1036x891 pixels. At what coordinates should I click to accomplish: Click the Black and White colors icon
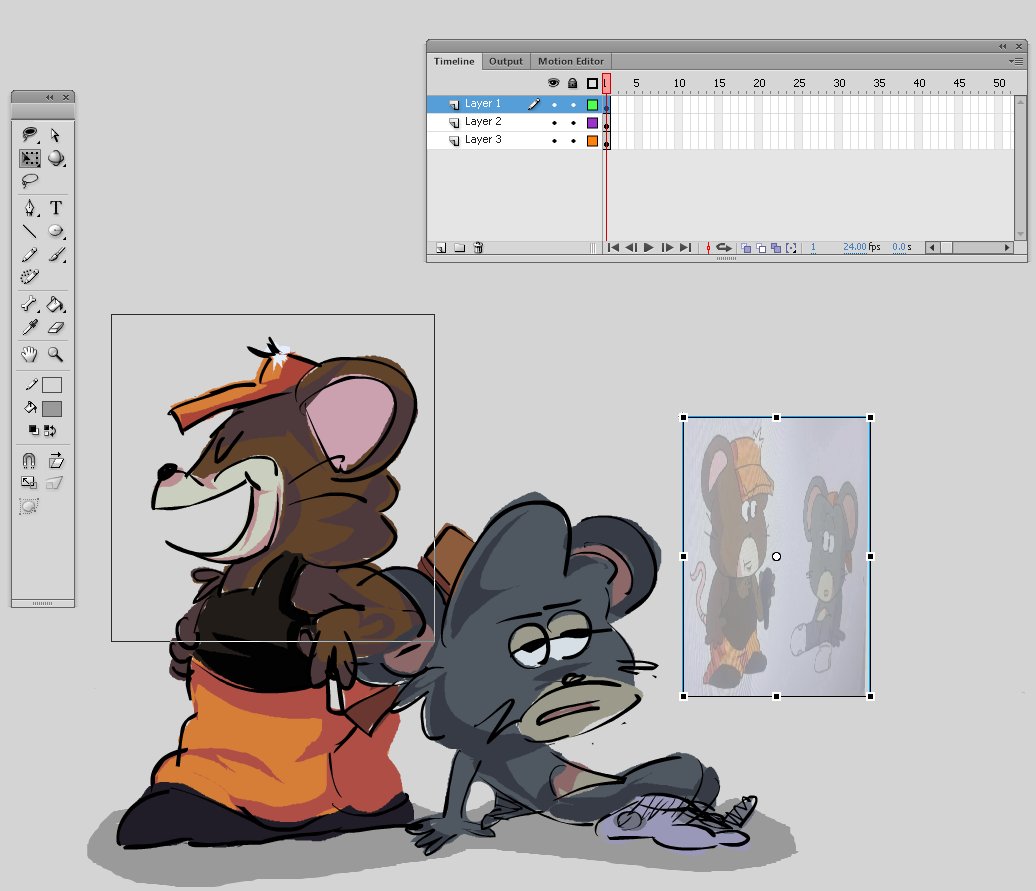click(x=33, y=431)
